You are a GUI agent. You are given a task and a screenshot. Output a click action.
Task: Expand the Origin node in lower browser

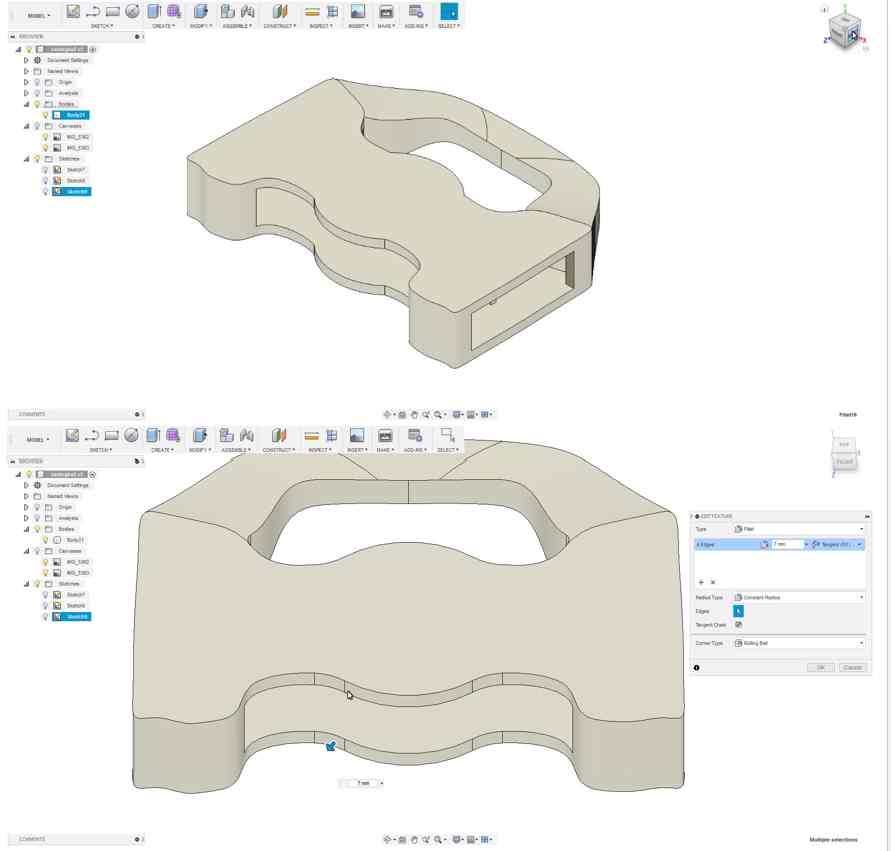pyautogui.click(x=26, y=507)
